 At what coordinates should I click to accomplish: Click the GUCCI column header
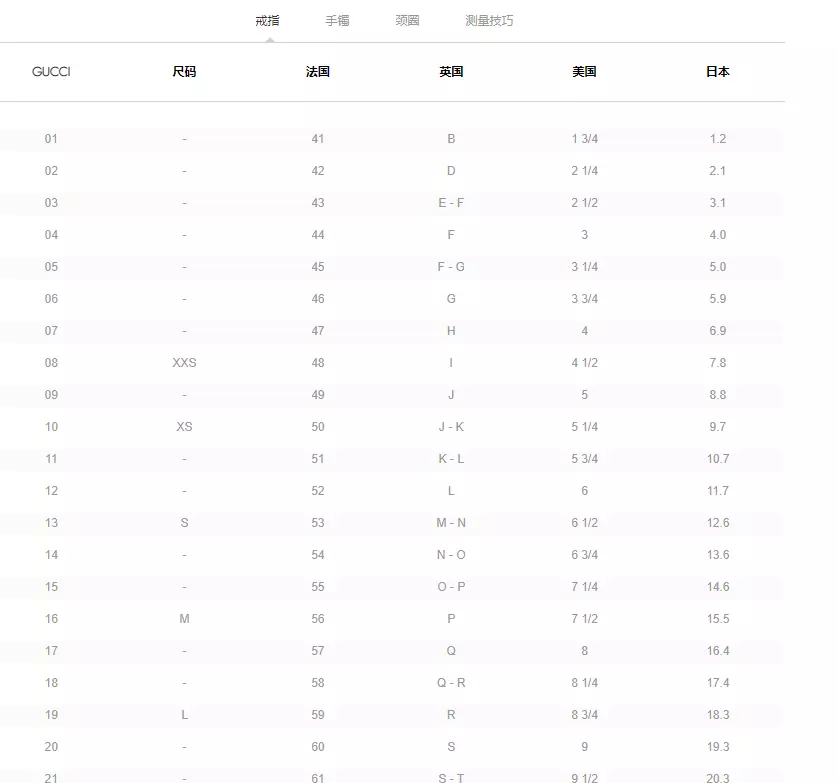click(51, 72)
